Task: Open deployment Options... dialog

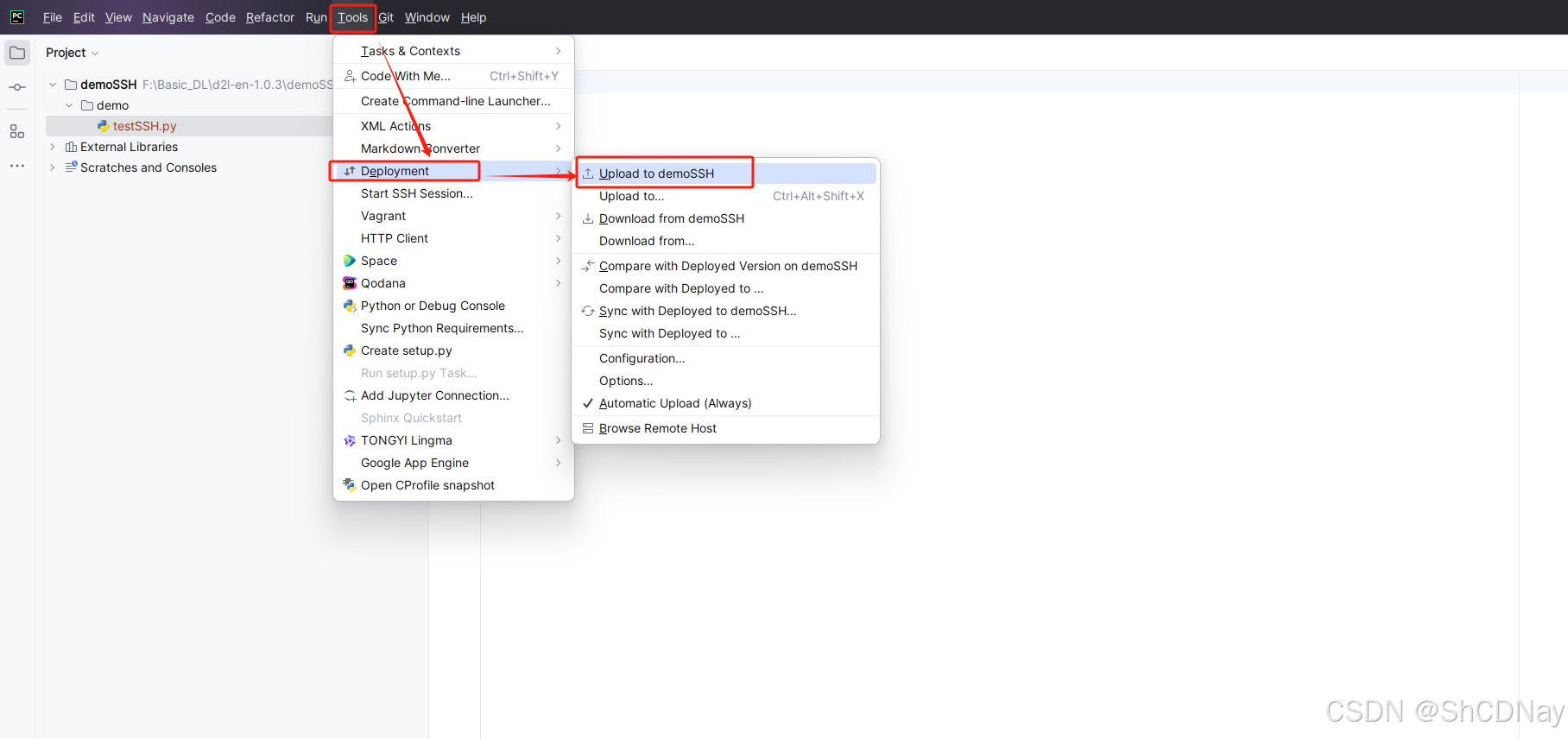Action: coord(726,381)
